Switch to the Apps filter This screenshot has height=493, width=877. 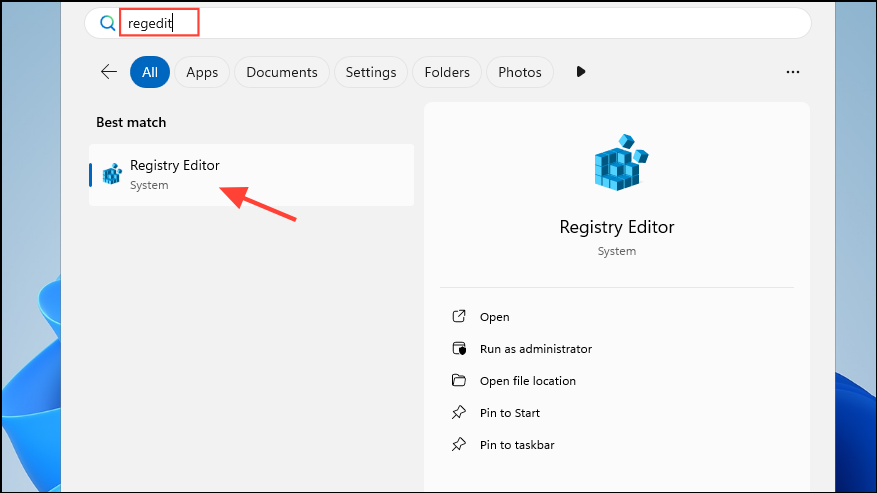[x=202, y=72]
